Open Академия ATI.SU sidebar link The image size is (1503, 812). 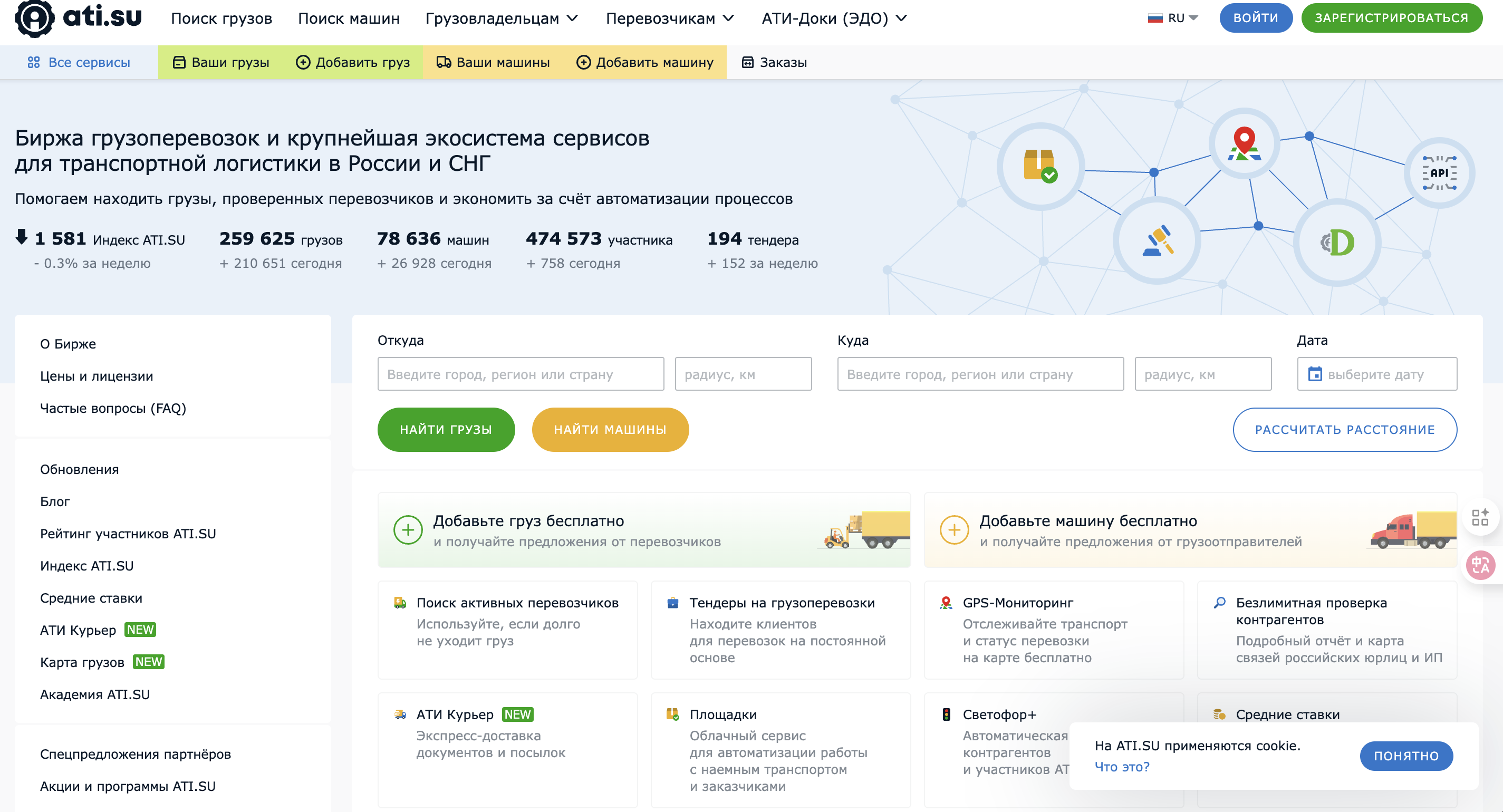click(x=94, y=694)
